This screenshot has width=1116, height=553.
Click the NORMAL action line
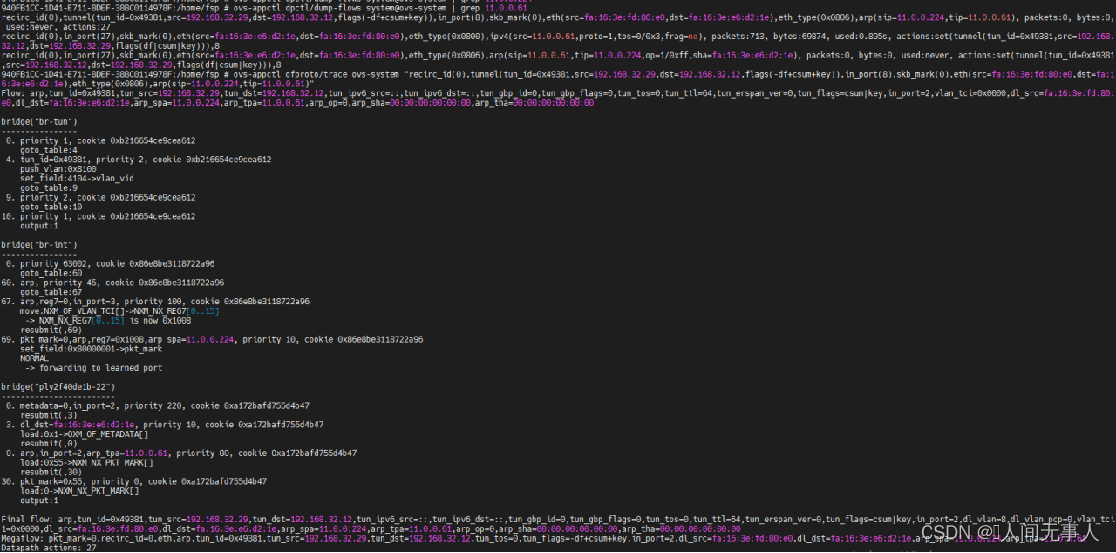pyautogui.click(x=34, y=358)
